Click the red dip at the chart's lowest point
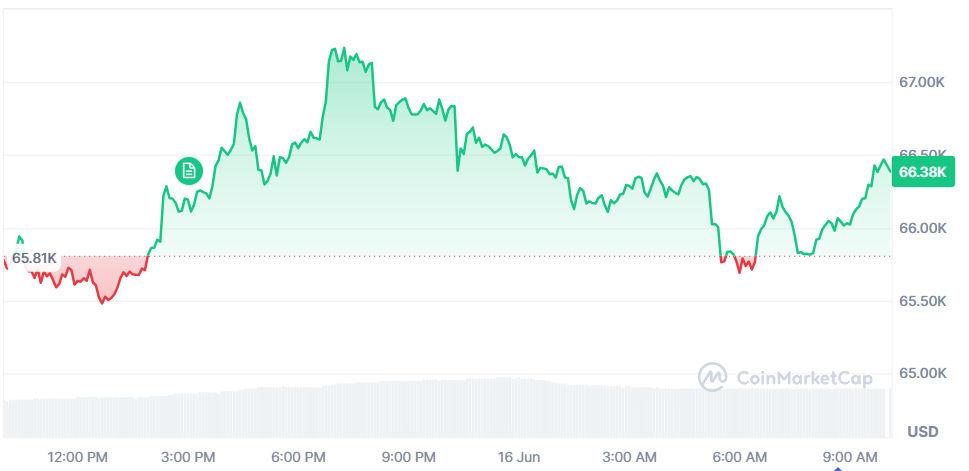The image size is (969, 471). [103, 302]
